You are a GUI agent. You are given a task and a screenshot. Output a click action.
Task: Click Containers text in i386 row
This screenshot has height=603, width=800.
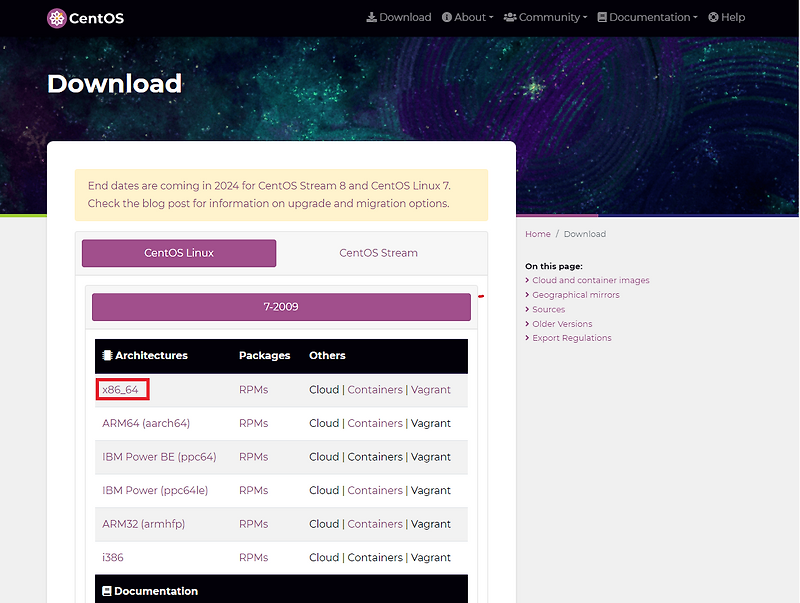point(375,558)
